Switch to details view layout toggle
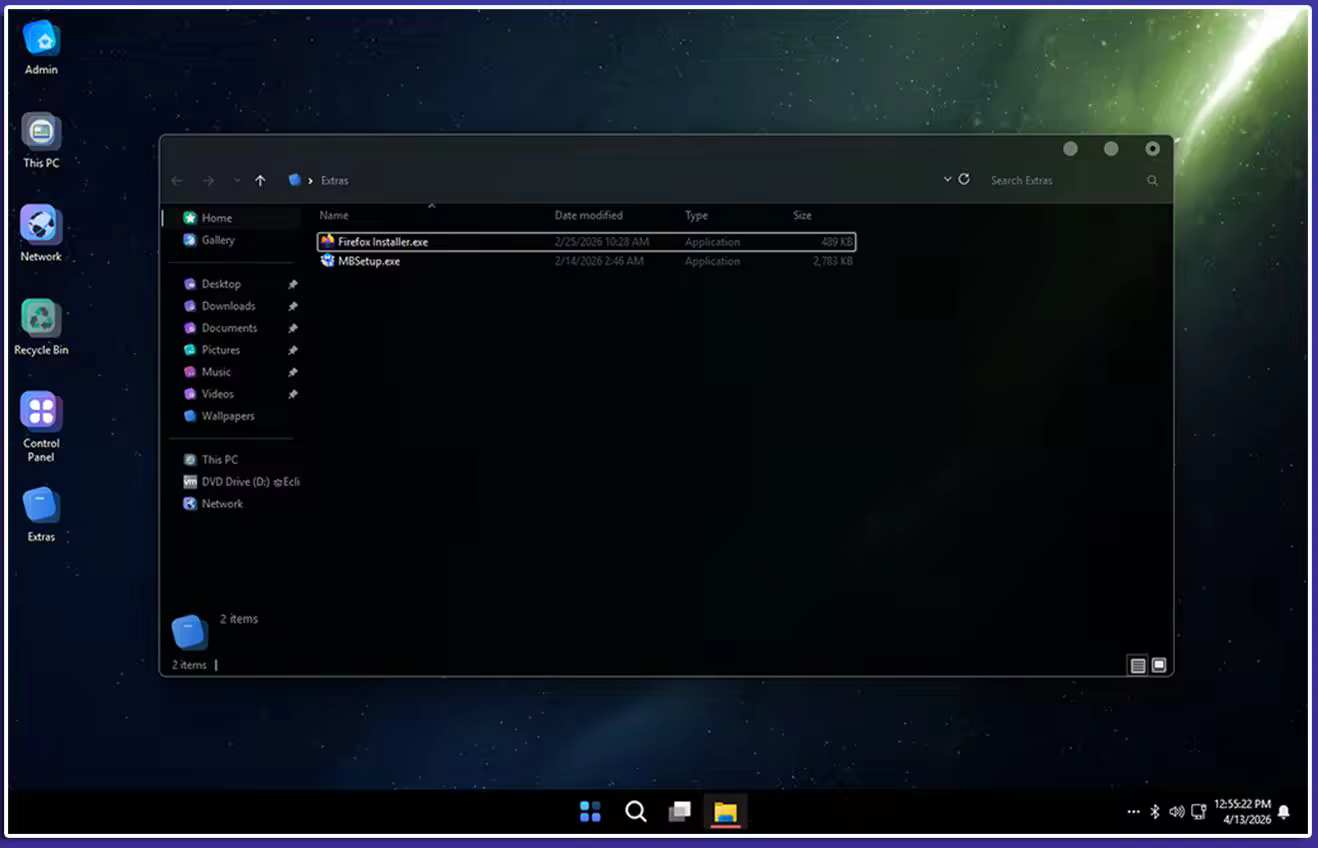Screen dimensions: 1318x848 1137,665
